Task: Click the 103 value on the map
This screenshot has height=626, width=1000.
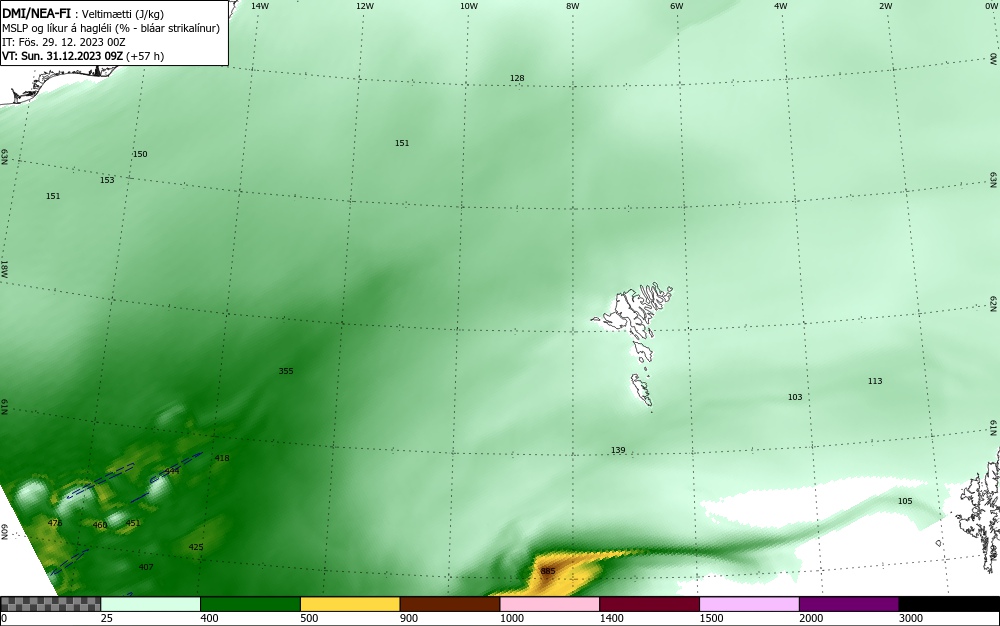Action: (x=795, y=397)
